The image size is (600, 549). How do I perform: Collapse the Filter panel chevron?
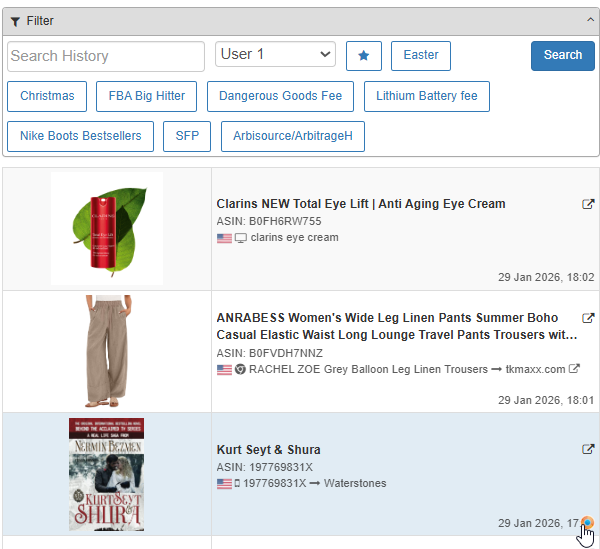pyautogui.click(x=590, y=20)
